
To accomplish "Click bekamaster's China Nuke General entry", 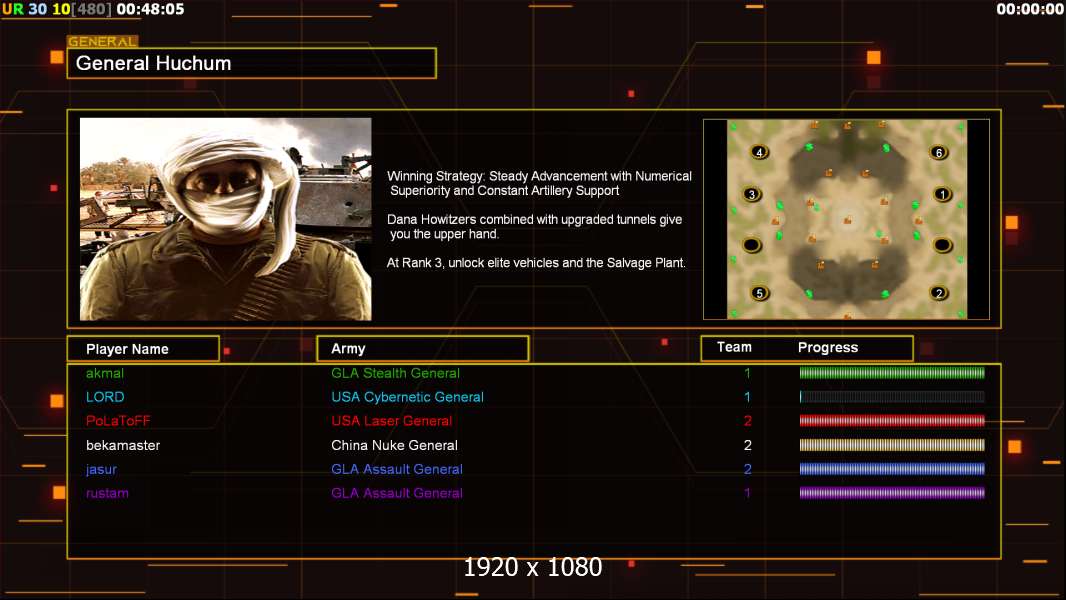I will [x=394, y=445].
